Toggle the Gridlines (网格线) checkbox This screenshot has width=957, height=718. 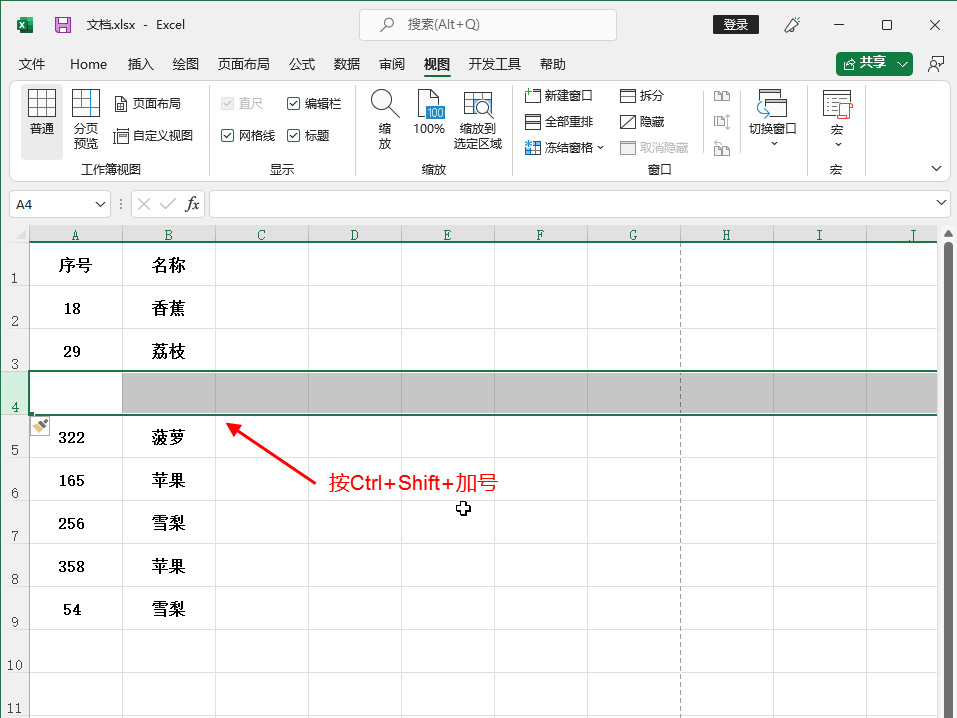pyautogui.click(x=227, y=136)
